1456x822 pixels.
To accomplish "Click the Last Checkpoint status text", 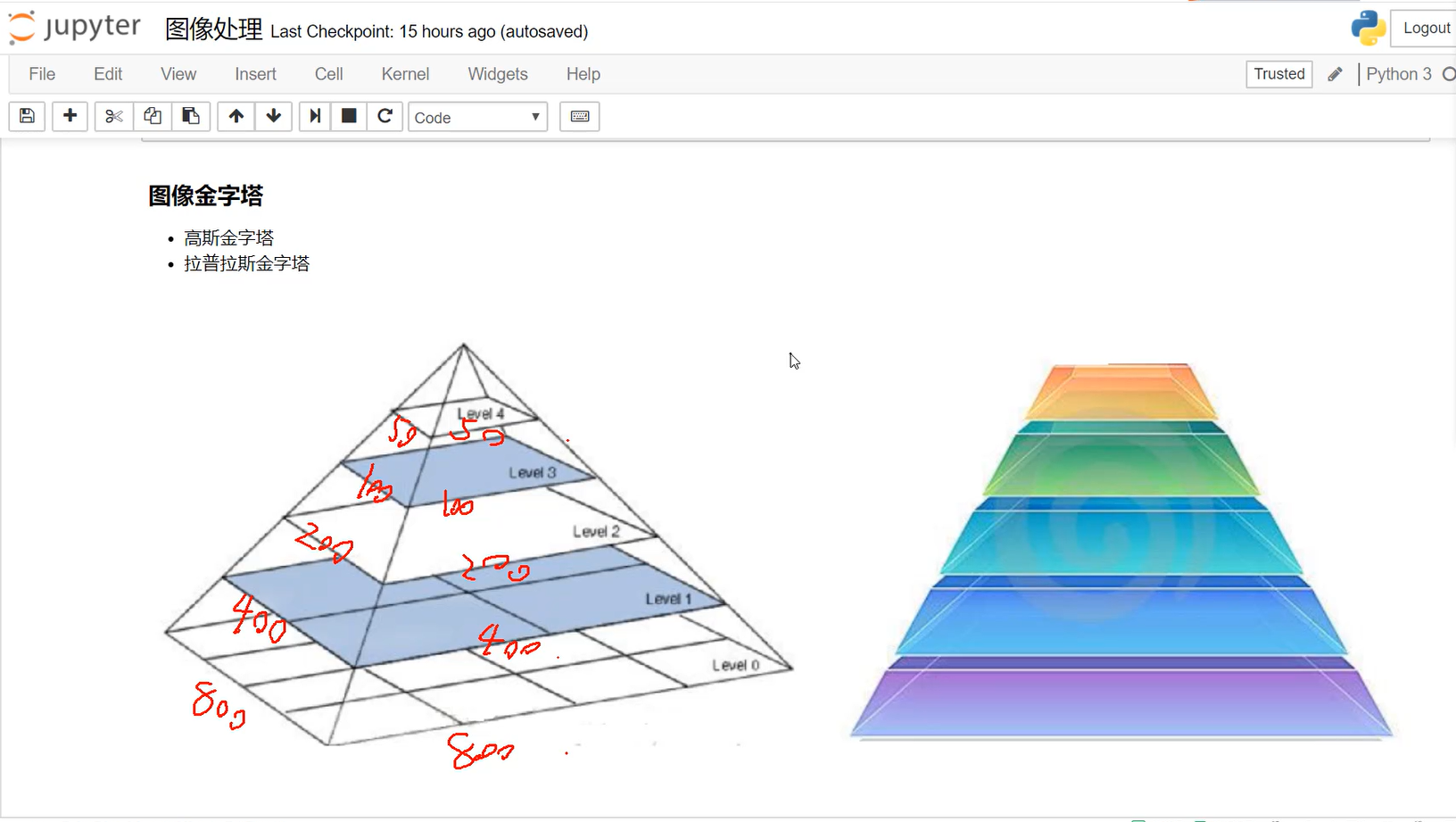I will [429, 31].
